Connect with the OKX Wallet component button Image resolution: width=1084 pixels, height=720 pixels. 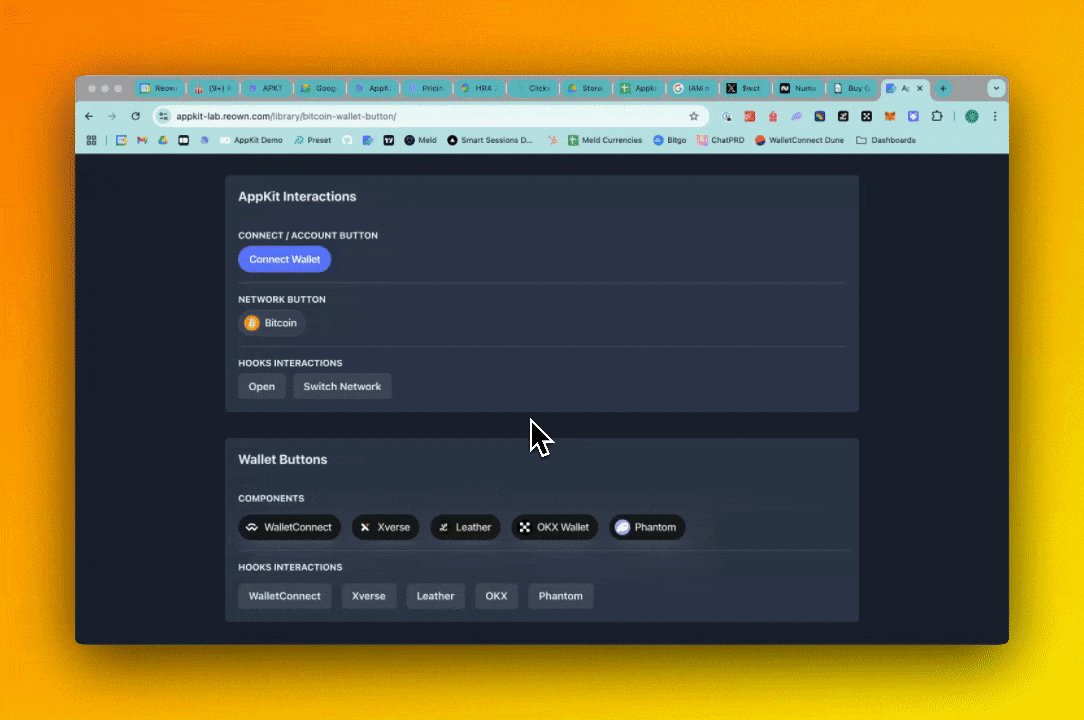tap(554, 527)
